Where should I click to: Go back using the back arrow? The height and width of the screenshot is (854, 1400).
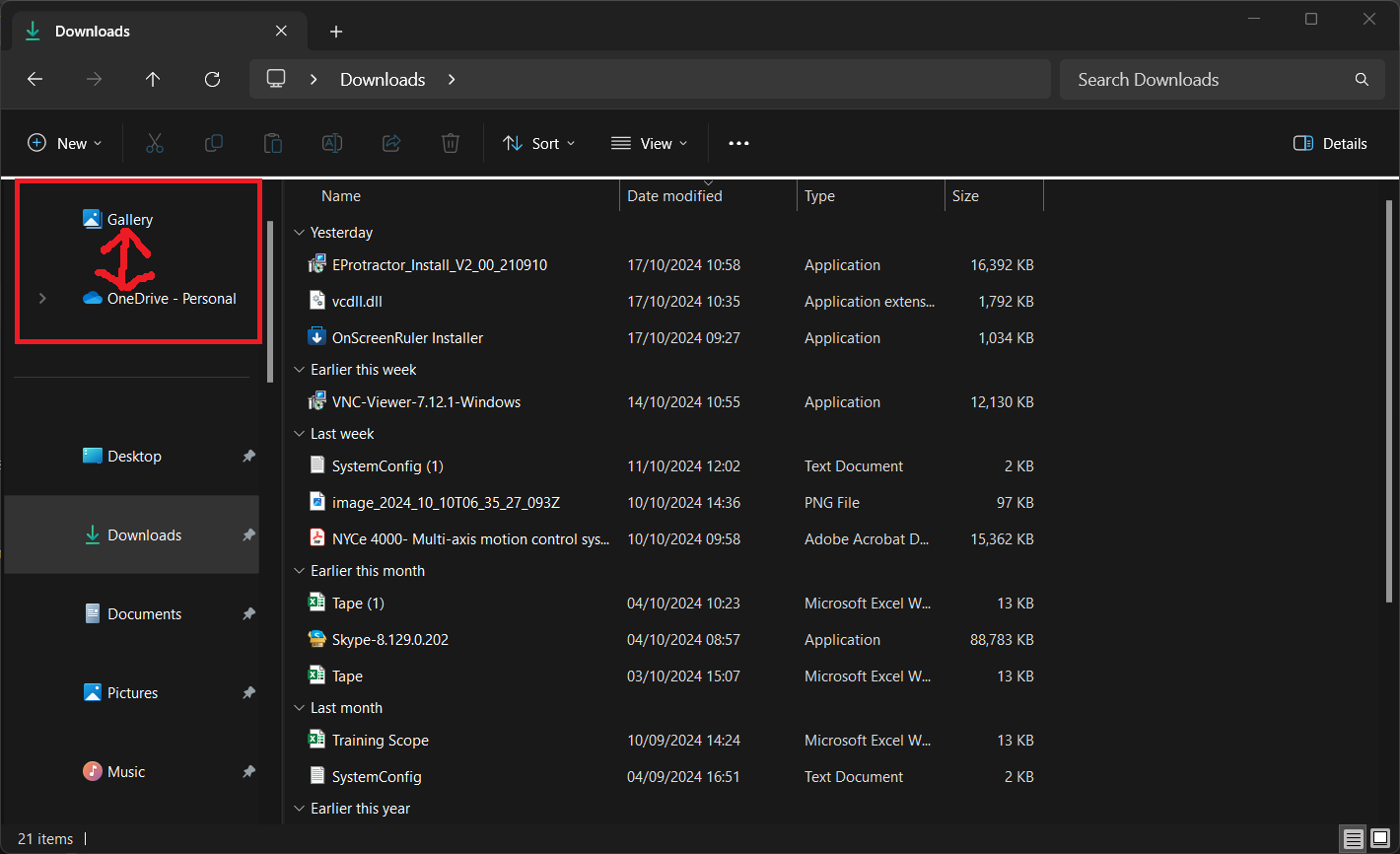click(35, 79)
